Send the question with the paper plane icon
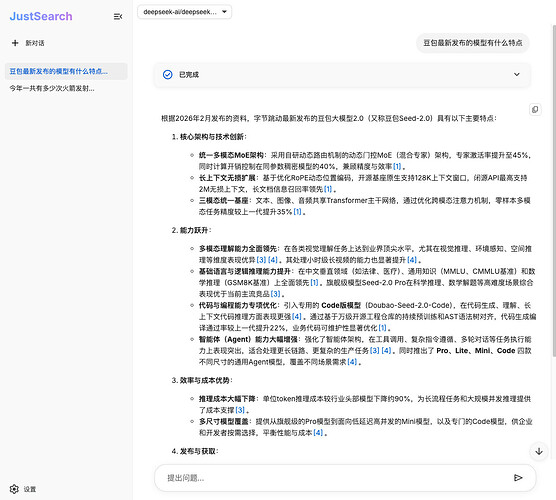This screenshot has width=556, height=500. tap(518, 478)
